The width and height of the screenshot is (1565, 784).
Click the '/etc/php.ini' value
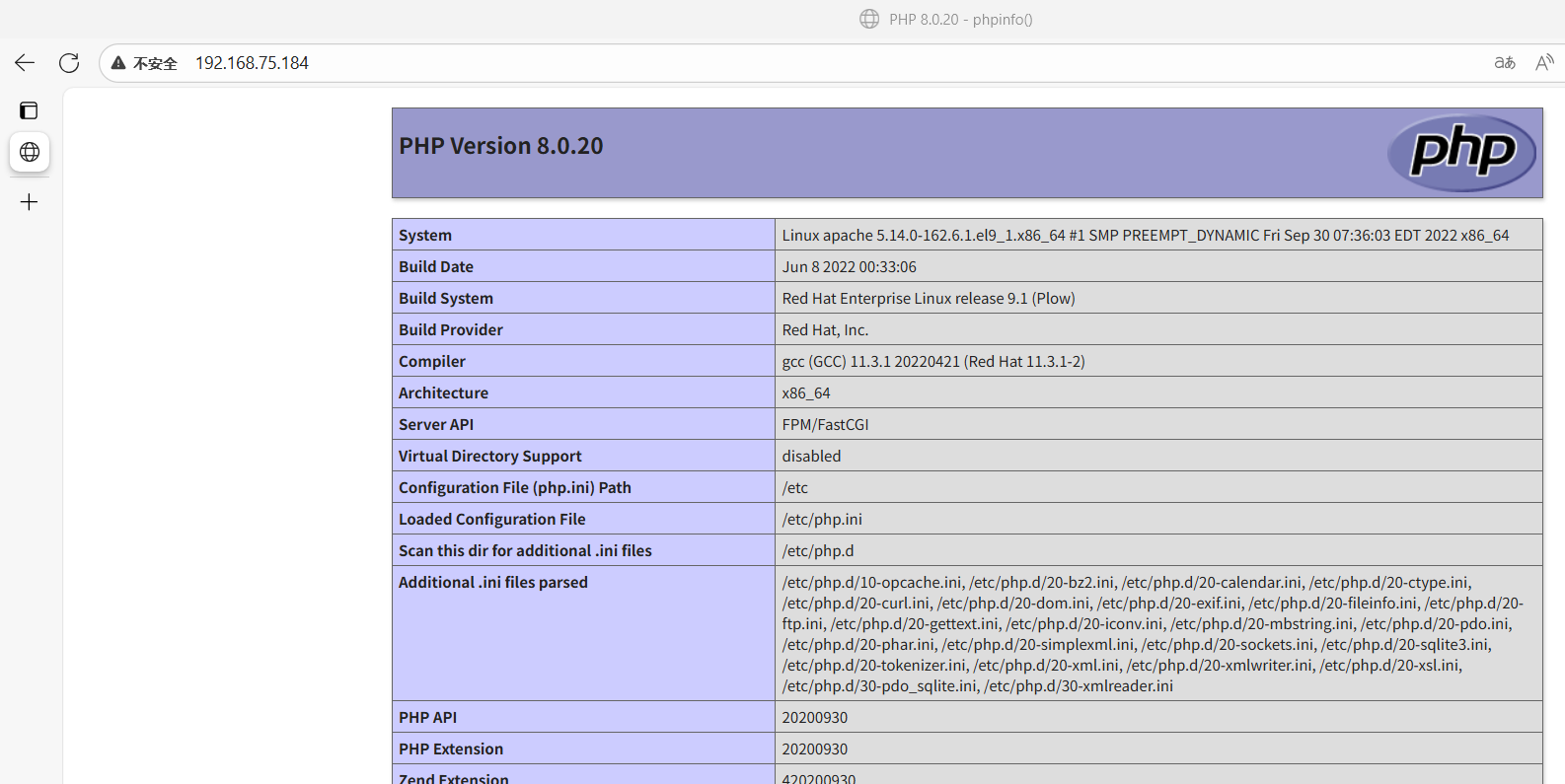click(x=822, y=519)
